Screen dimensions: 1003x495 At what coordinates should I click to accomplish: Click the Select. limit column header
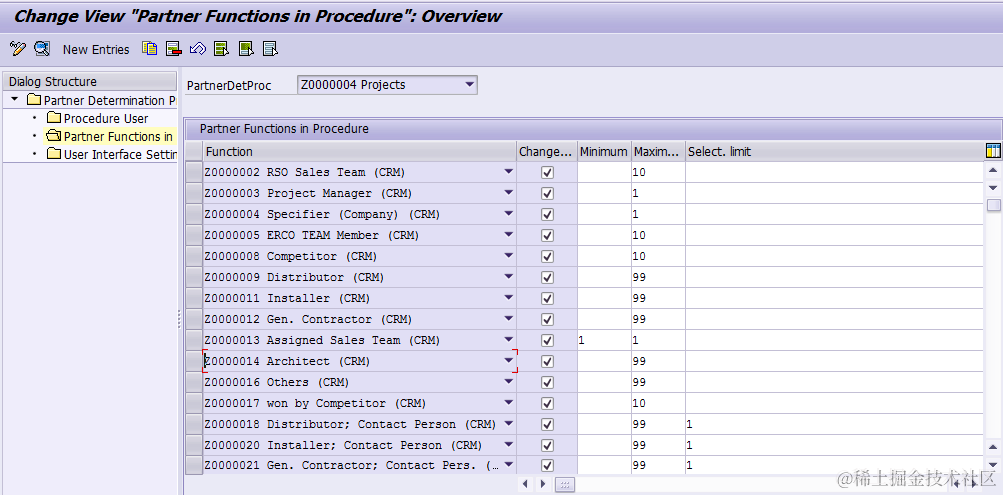point(835,152)
